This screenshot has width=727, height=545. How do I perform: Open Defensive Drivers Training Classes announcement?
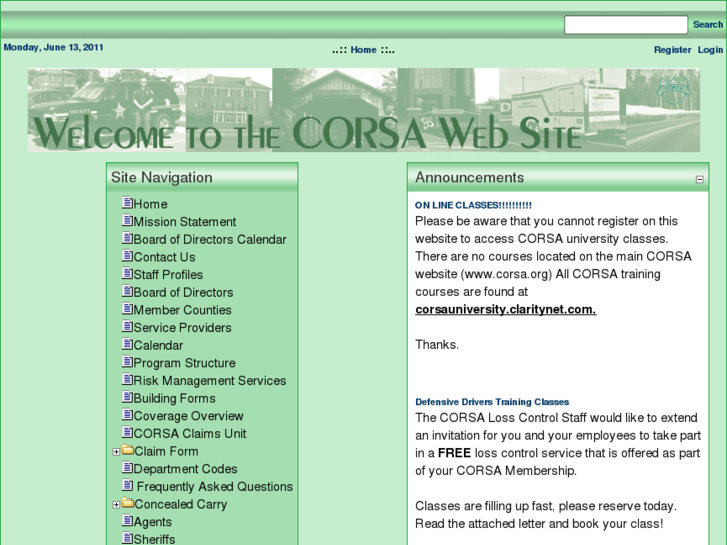click(x=492, y=402)
